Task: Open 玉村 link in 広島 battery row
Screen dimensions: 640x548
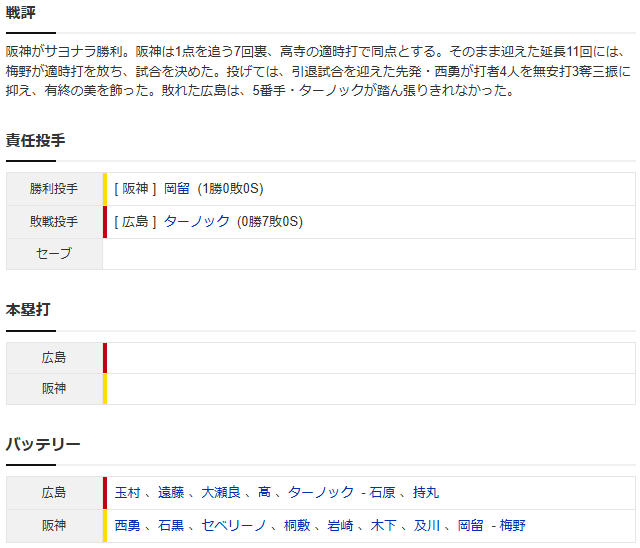Action: coord(127,493)
